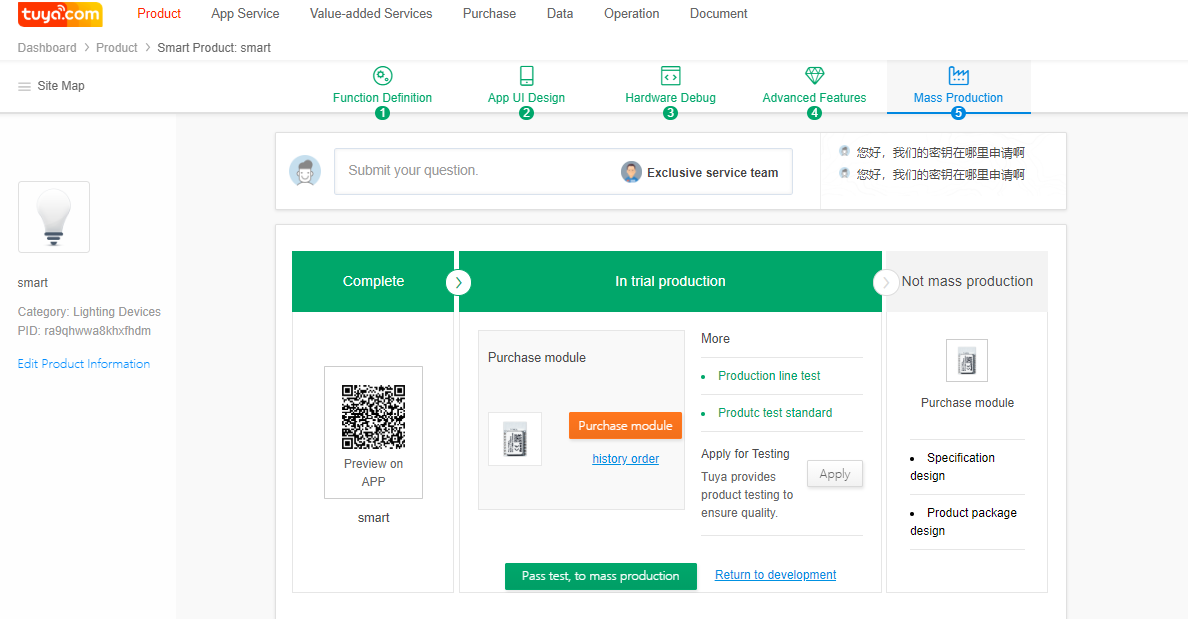This screenshot has height=619, width=1188.
Task: Open the history order link
Action: click(x=625, y=459)
